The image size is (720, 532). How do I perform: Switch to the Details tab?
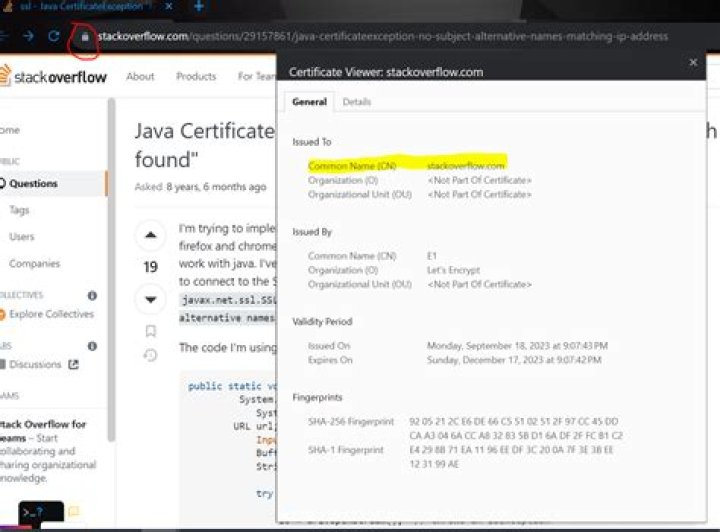tap(357, 102)
